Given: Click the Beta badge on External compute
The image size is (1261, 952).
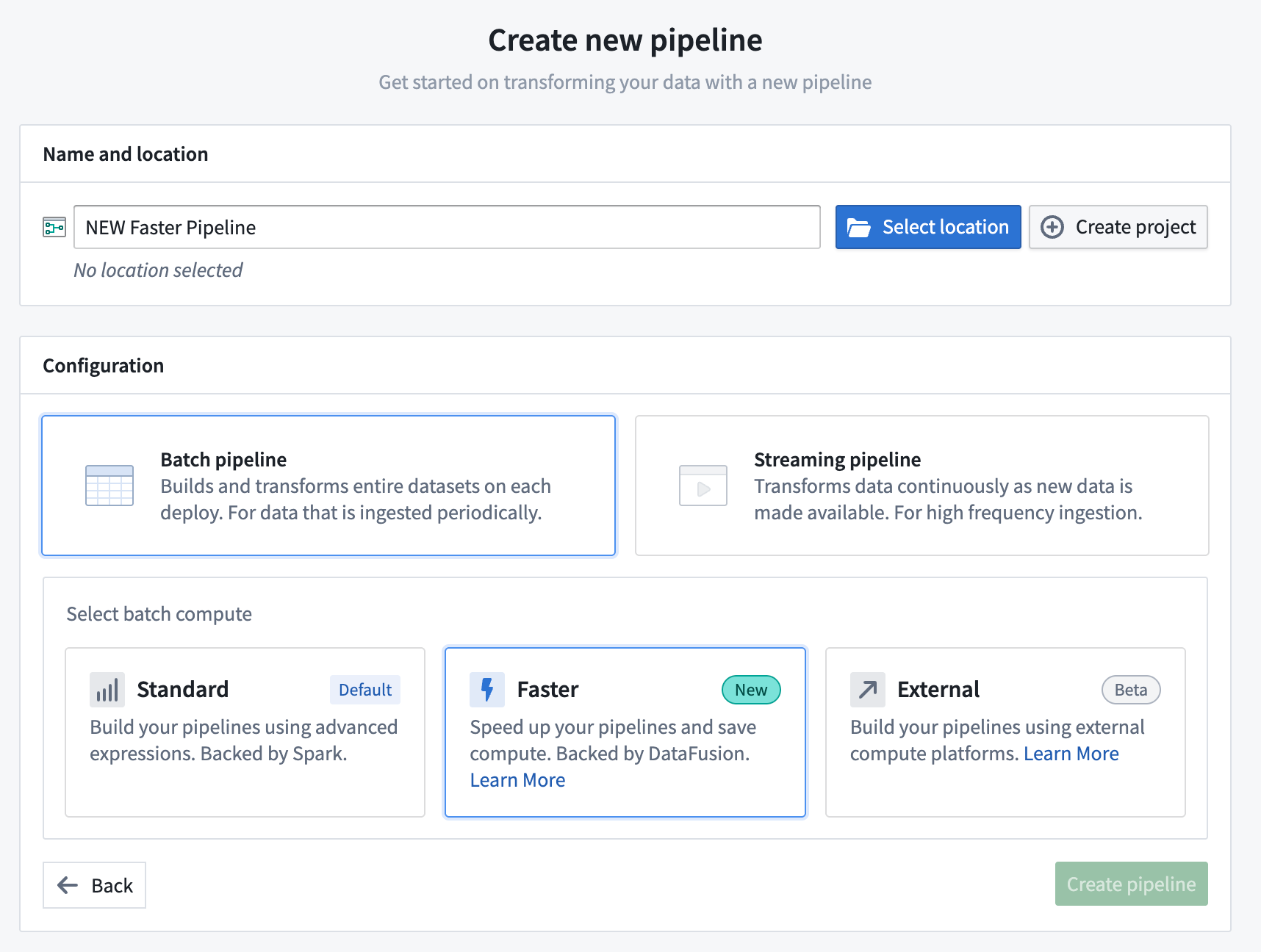Looking at the screenshot, I should pos(1130,689).
